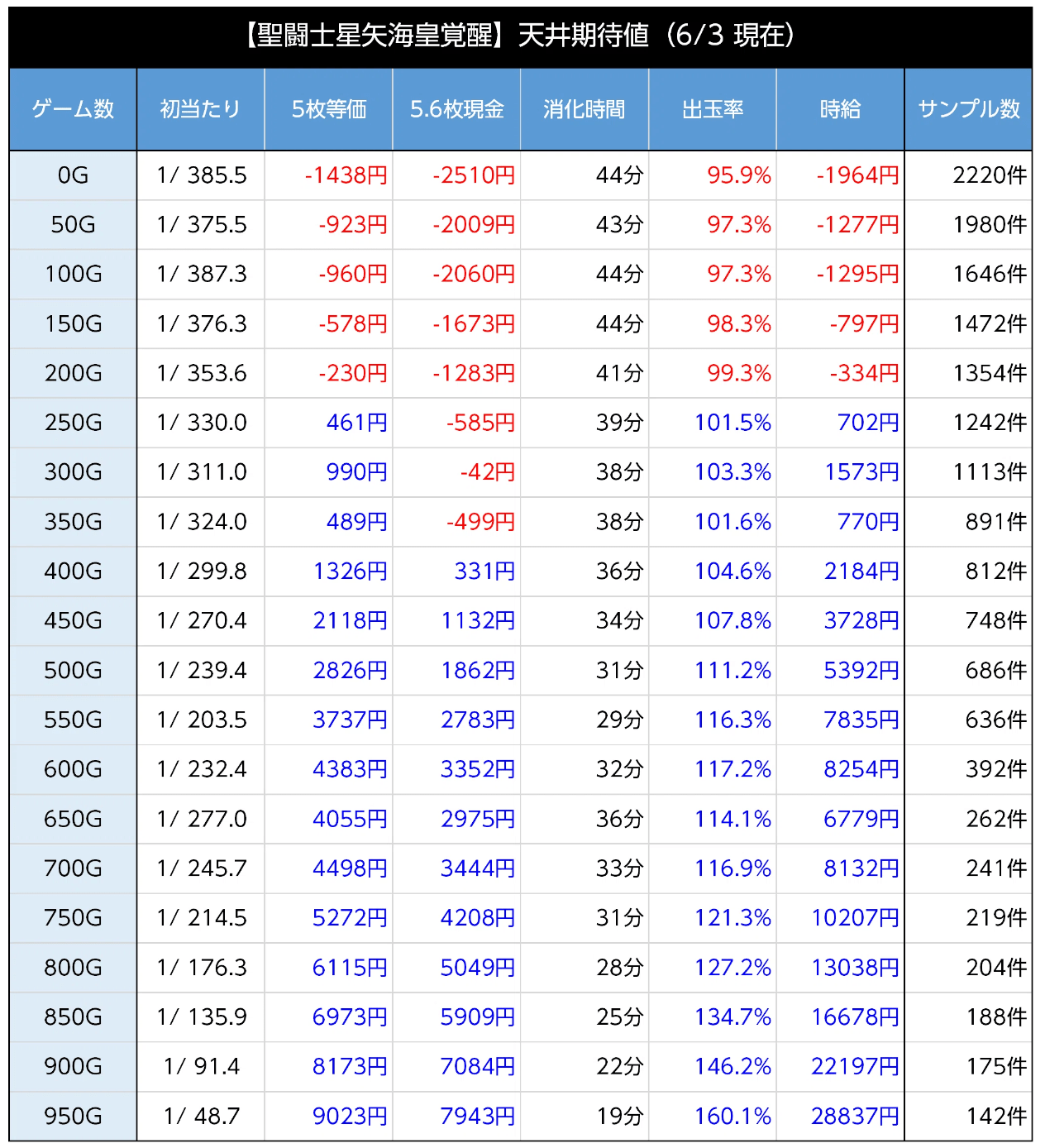
Task: Select the 150G row label
Action: (x=73, y=324)
